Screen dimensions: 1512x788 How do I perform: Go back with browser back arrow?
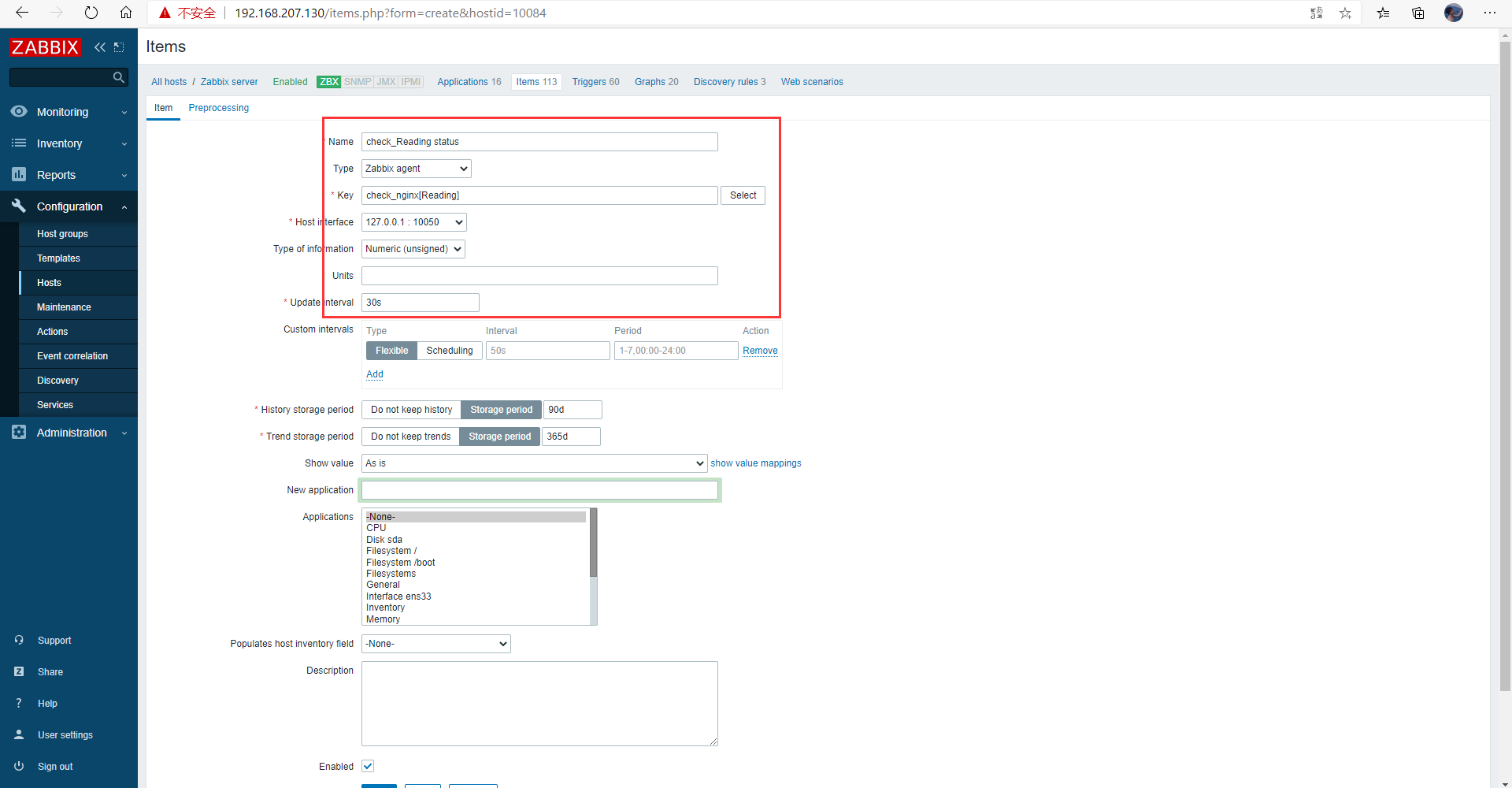[22, 13]
